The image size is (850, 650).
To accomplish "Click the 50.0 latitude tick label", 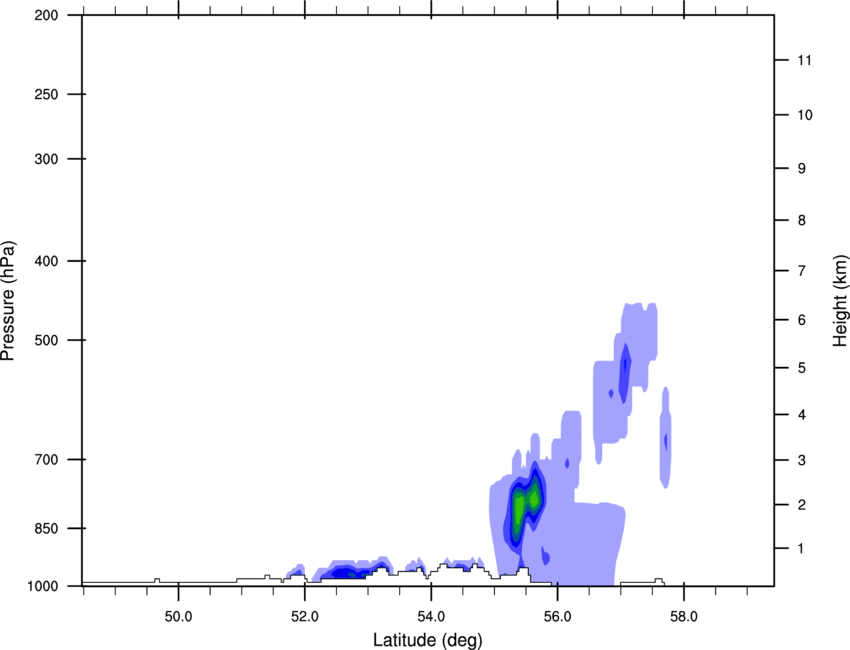I will [178, 617].
